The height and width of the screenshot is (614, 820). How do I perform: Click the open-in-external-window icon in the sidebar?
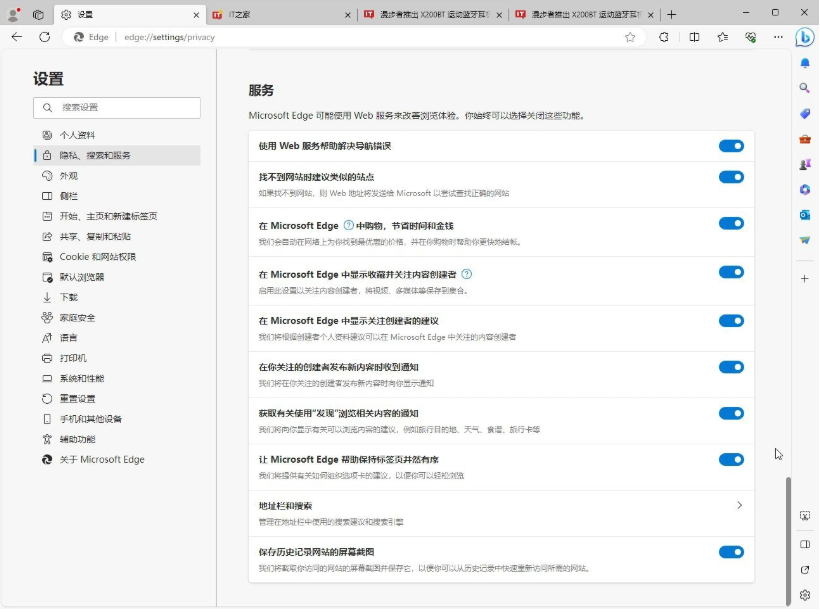[805, 570]
